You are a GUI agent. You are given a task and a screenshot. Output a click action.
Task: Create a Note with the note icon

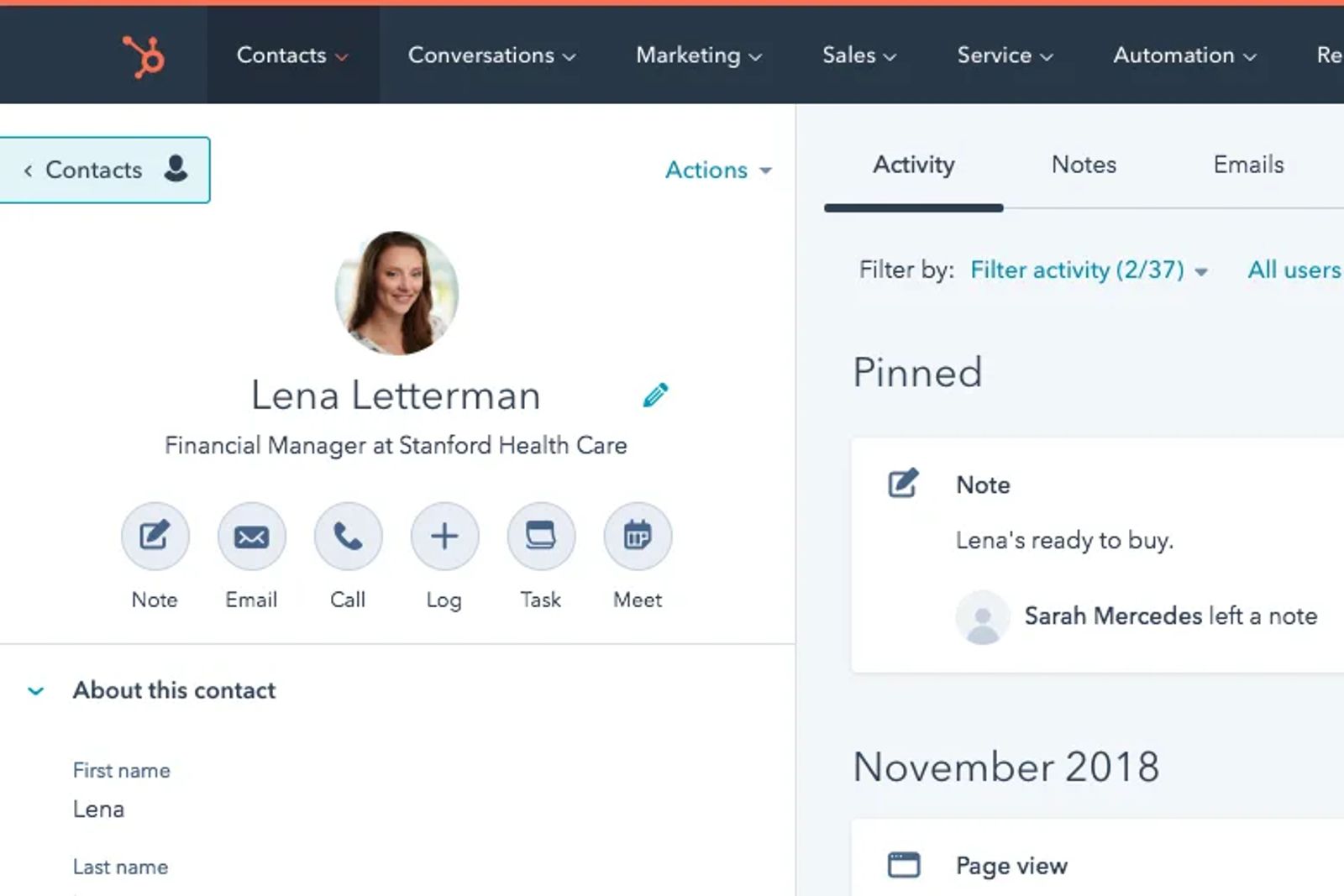pyautogui.click(x=155, y=536)
